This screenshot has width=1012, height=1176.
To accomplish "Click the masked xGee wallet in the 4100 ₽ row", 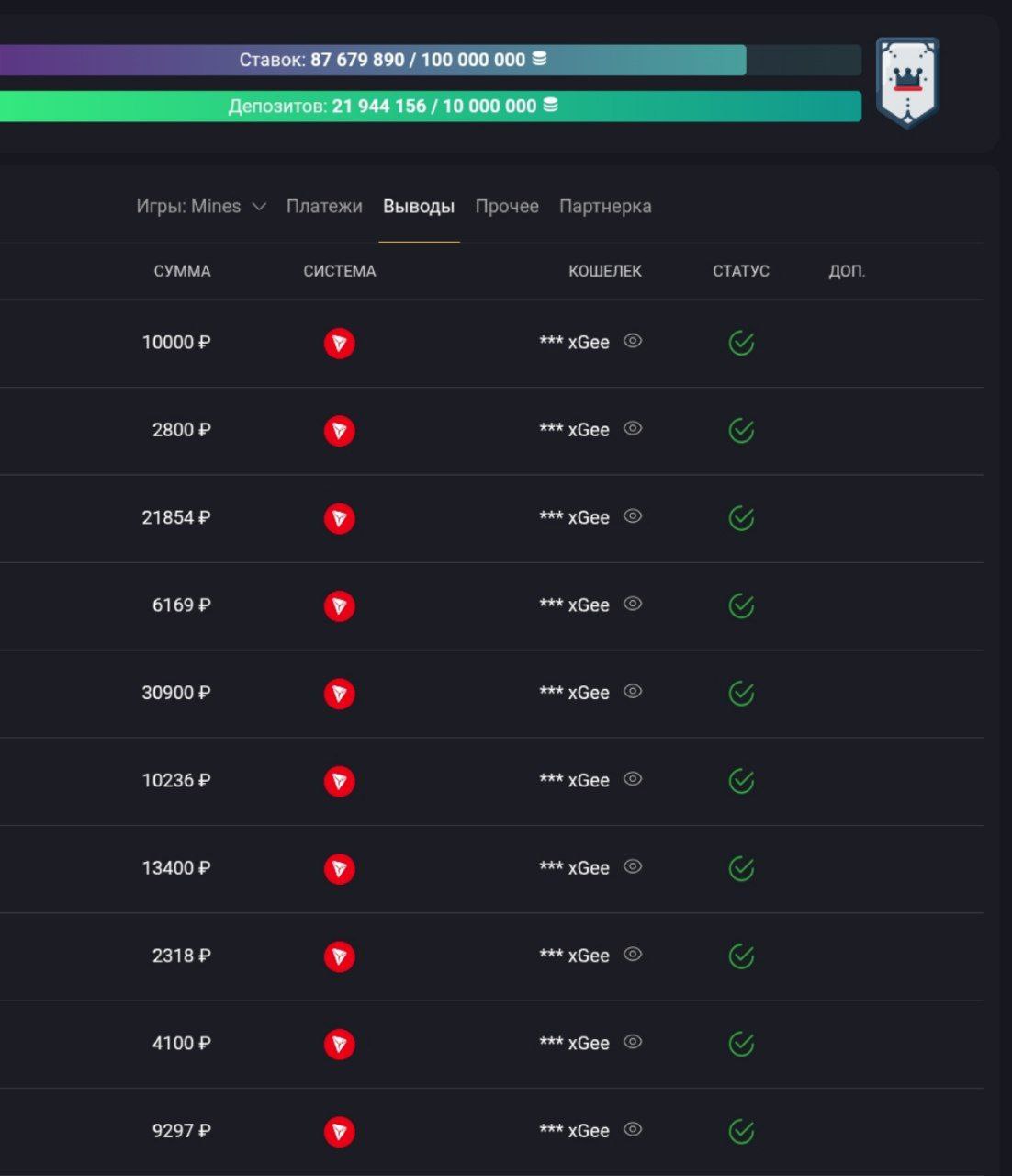I will [x=574, y=1044].
